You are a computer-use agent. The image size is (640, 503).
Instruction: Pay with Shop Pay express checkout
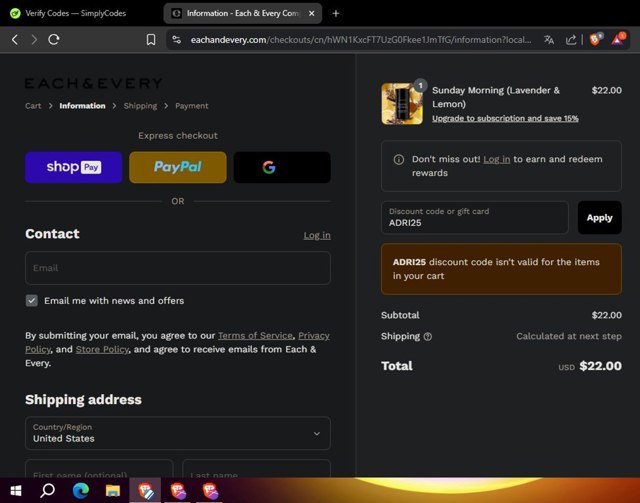(73, 167)
